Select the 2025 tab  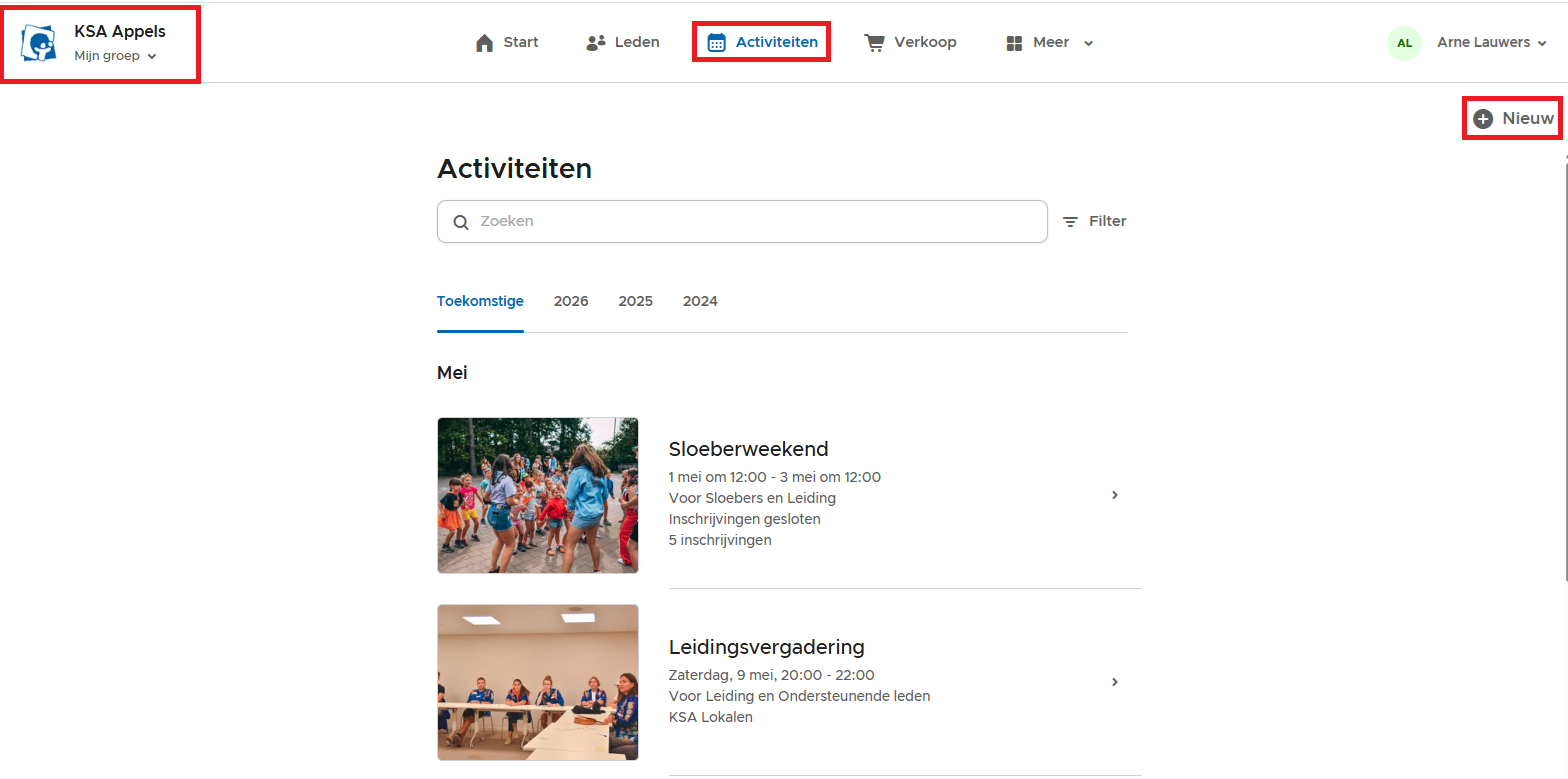(x=635, y=302)
